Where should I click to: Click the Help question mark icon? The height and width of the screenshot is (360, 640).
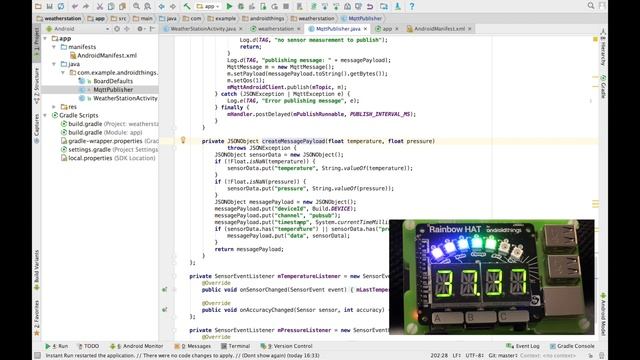411,6
